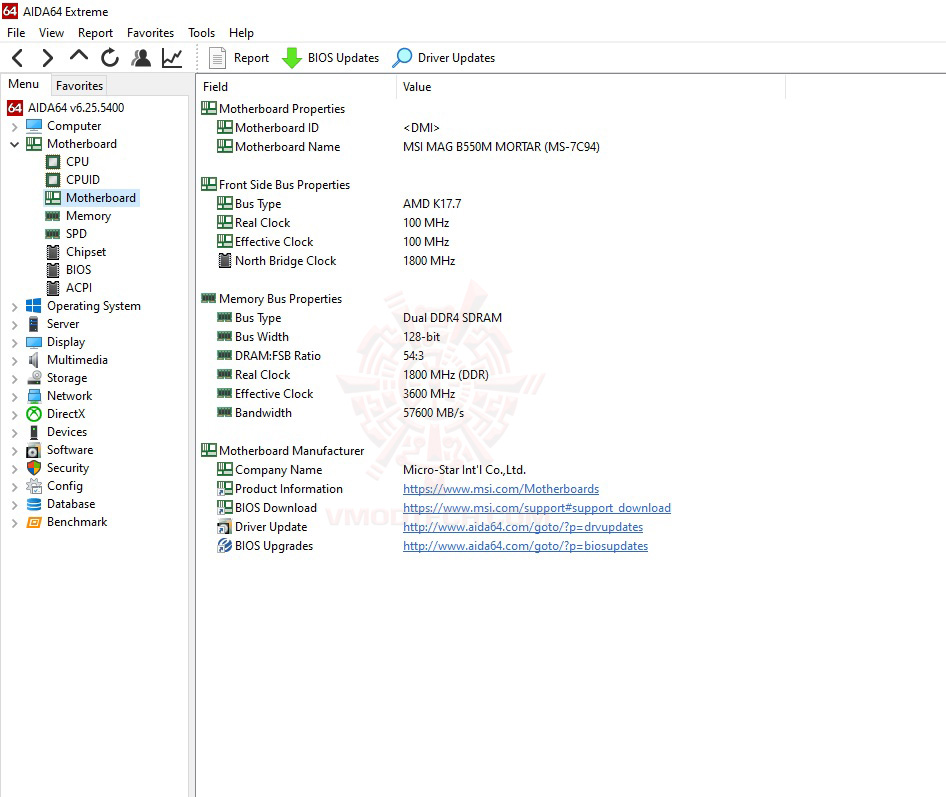Open BIOS Updates from toolbar
The image size is (946, 797).
pos(331,58)
